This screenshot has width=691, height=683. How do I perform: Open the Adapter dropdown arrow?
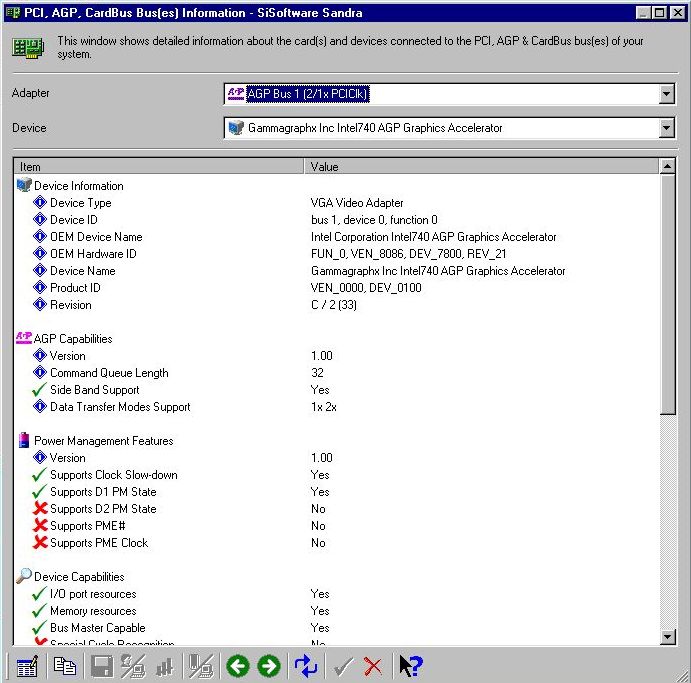[666, 94]
